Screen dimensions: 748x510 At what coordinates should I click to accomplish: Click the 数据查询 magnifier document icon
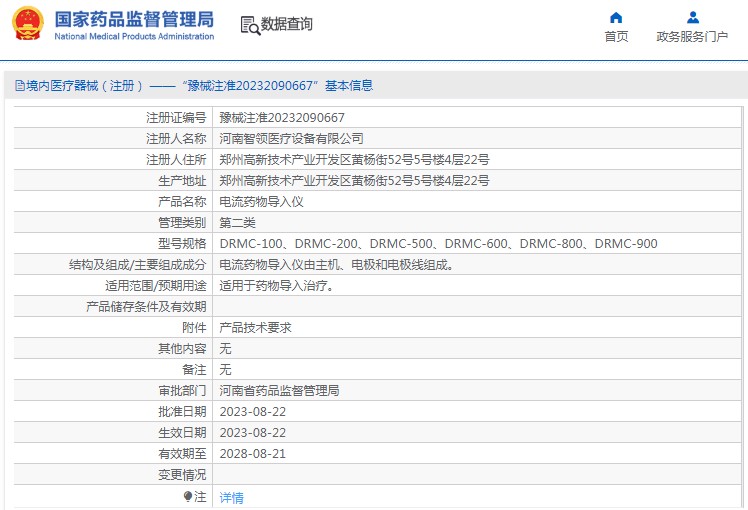pyautogui.click(x=249, y=24)
